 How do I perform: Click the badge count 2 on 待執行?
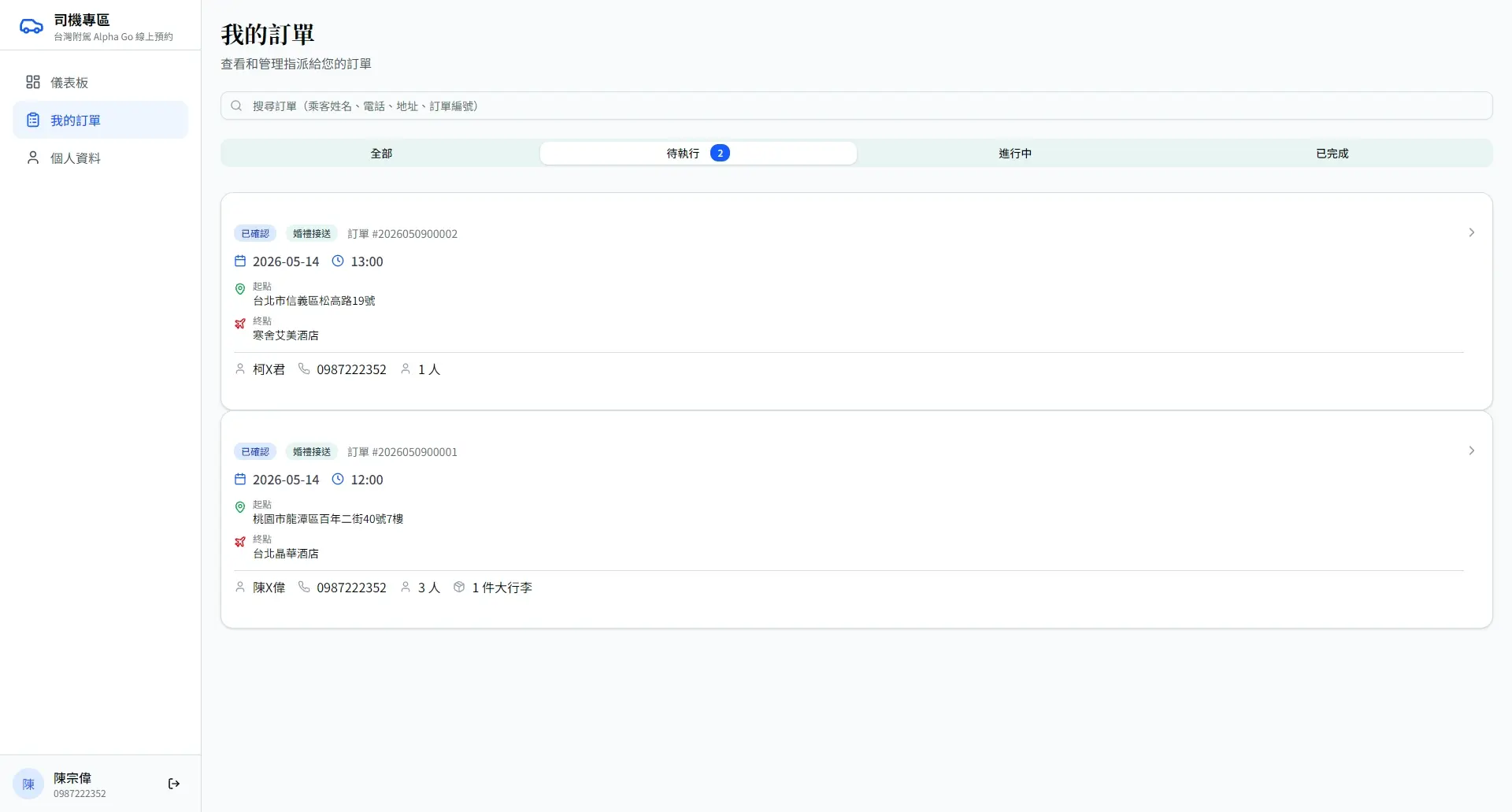(x=720, y=153)
